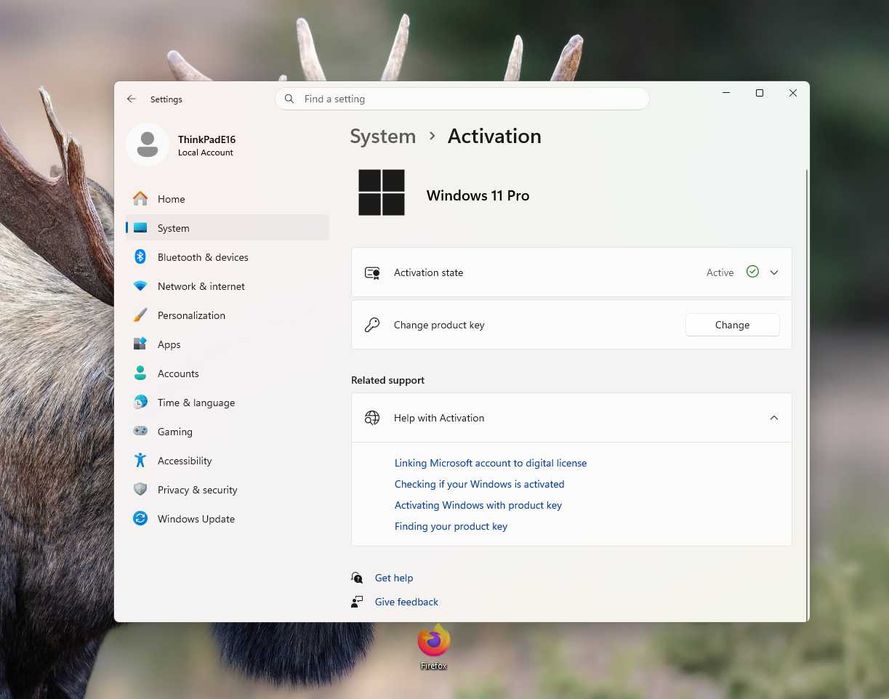
Task: Open Finding your product key link
Action: (451, 526)
